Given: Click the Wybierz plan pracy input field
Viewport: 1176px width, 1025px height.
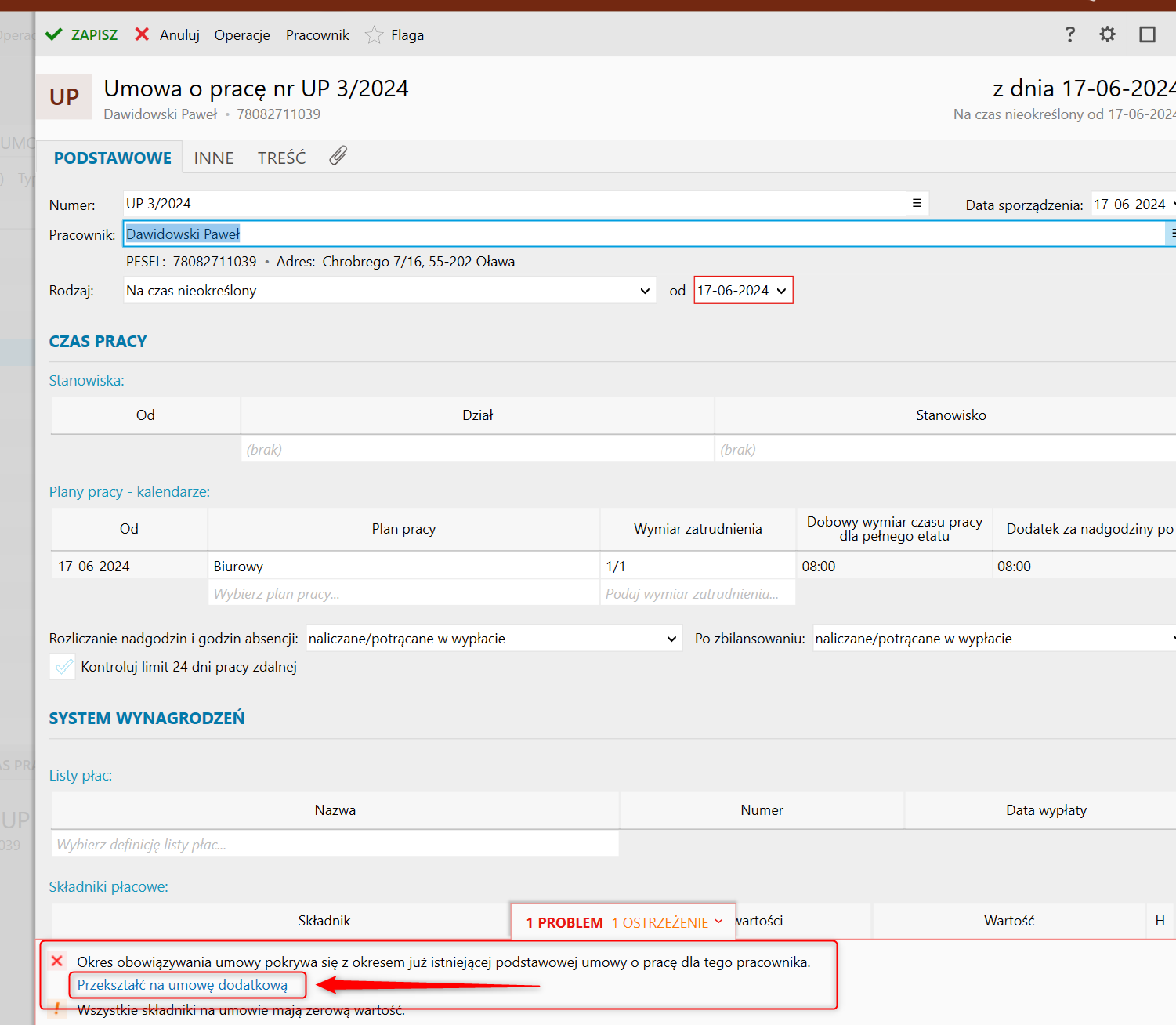Looking at the screenshot, I should (403, 594).
